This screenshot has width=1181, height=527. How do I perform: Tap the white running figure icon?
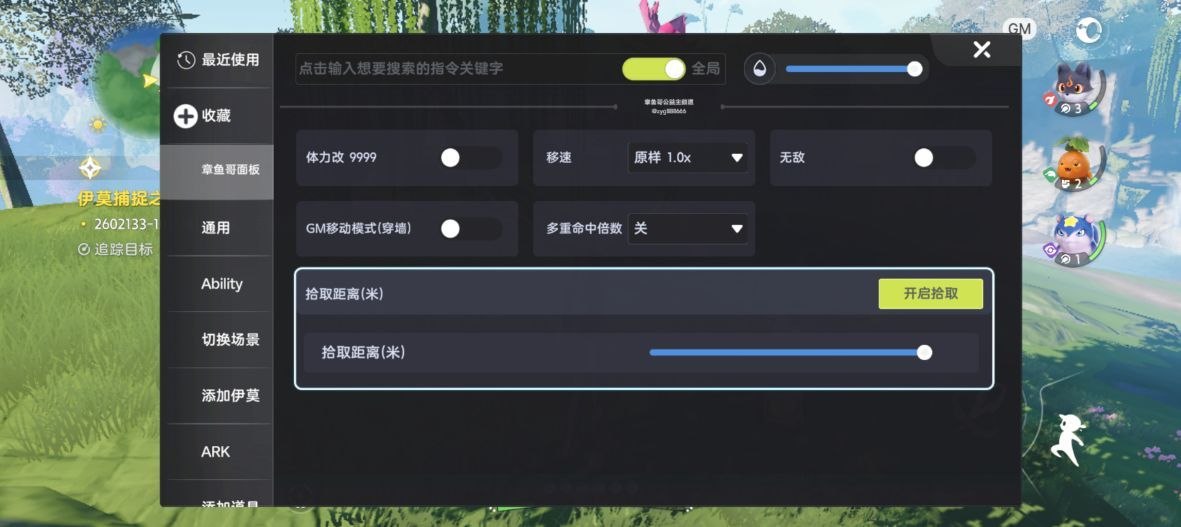point(1070,440)
